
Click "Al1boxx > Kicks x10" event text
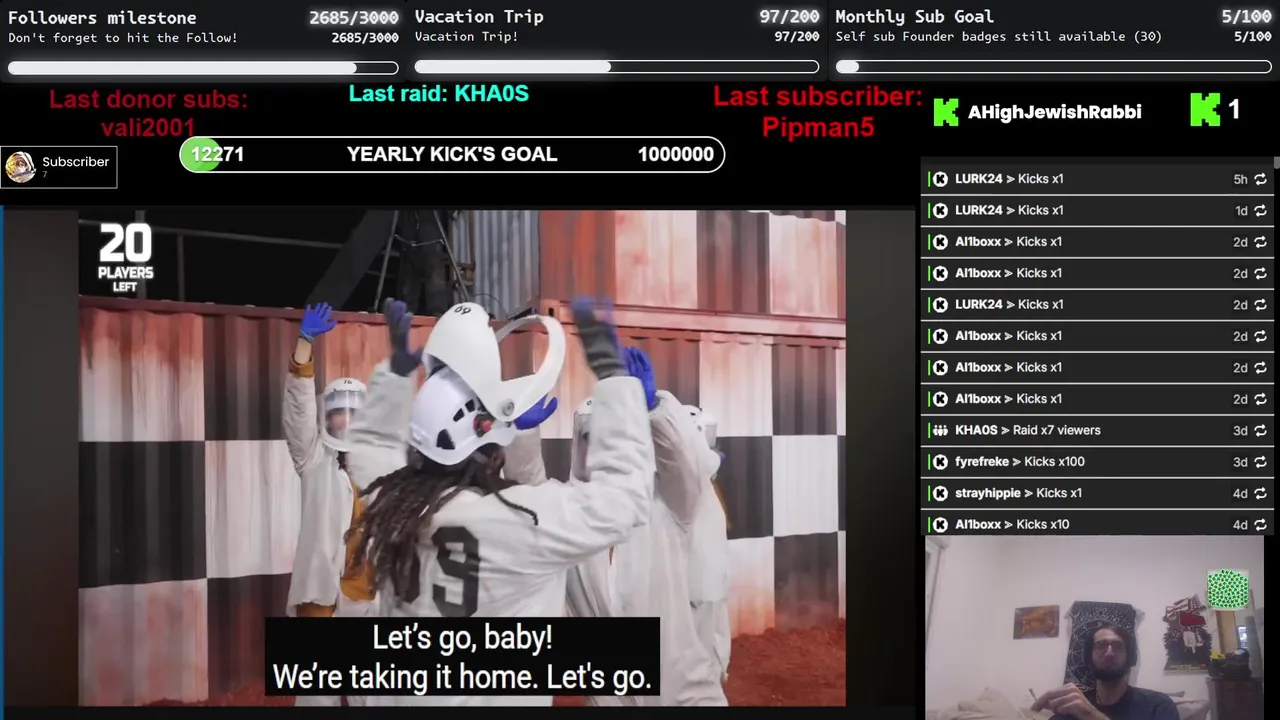point(1012,524)
